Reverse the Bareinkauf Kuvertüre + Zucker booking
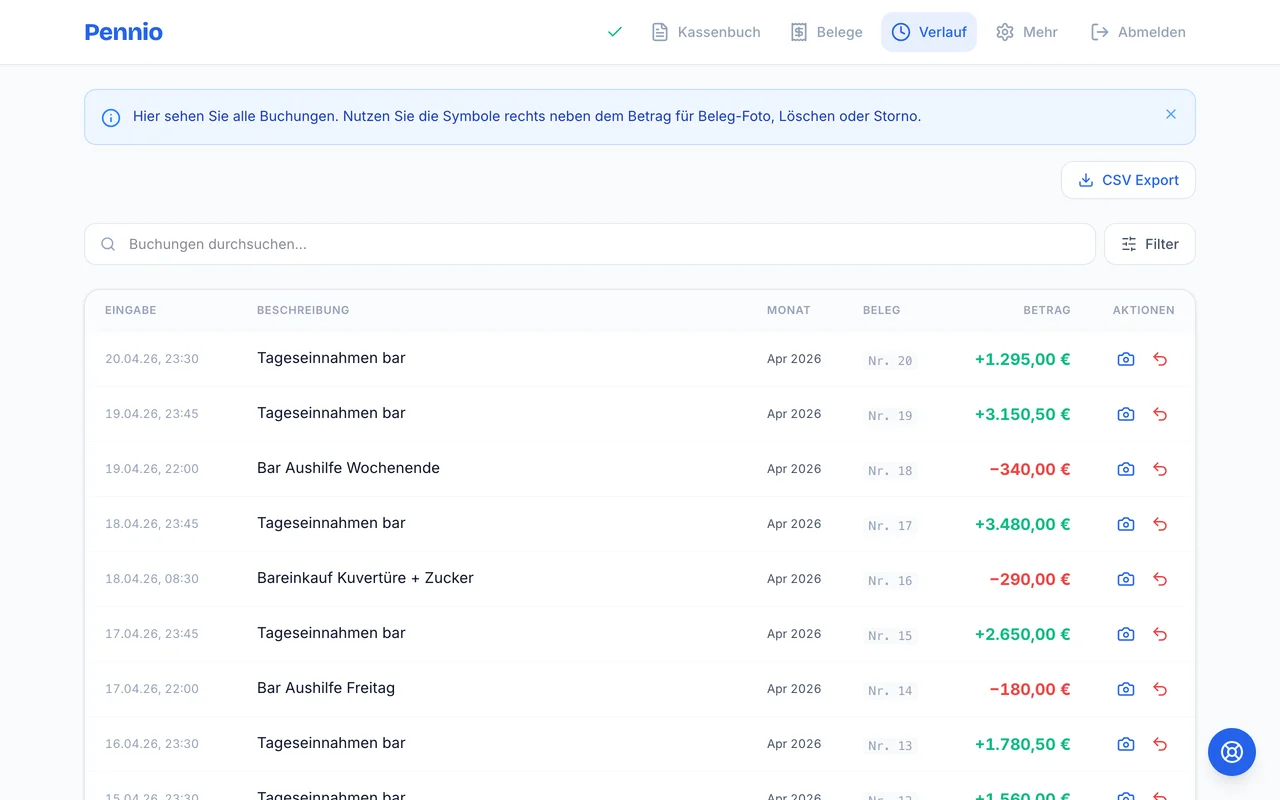The image size is (1280, 800). 1160,579
